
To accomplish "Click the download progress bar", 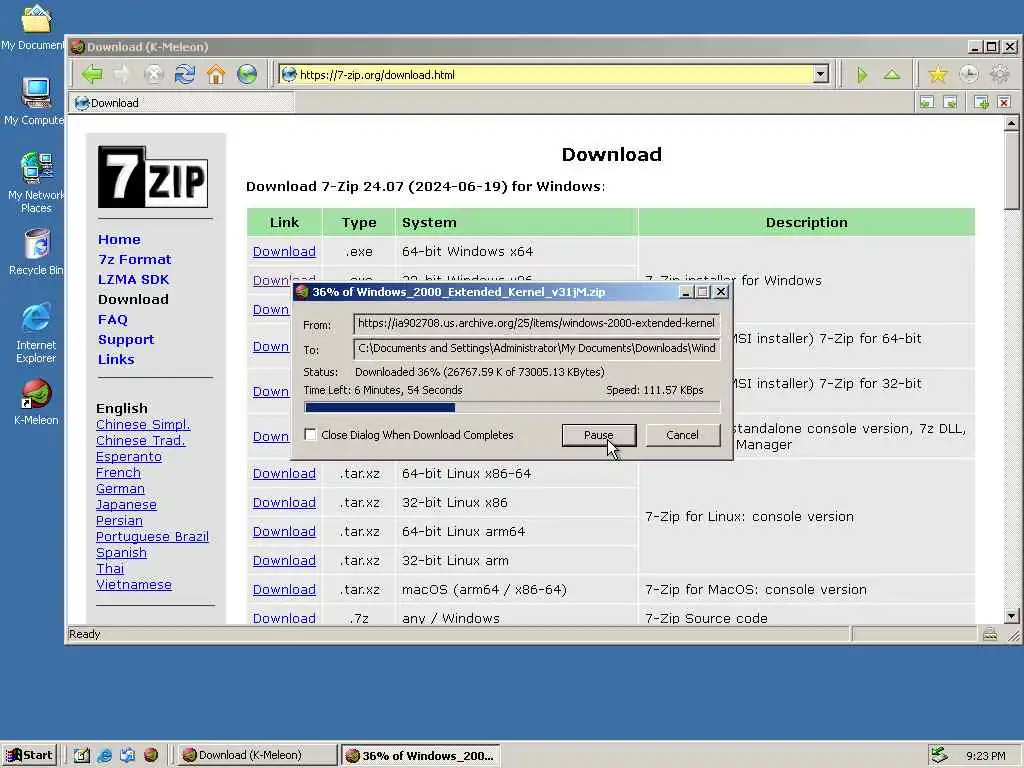I will (512, 408).
